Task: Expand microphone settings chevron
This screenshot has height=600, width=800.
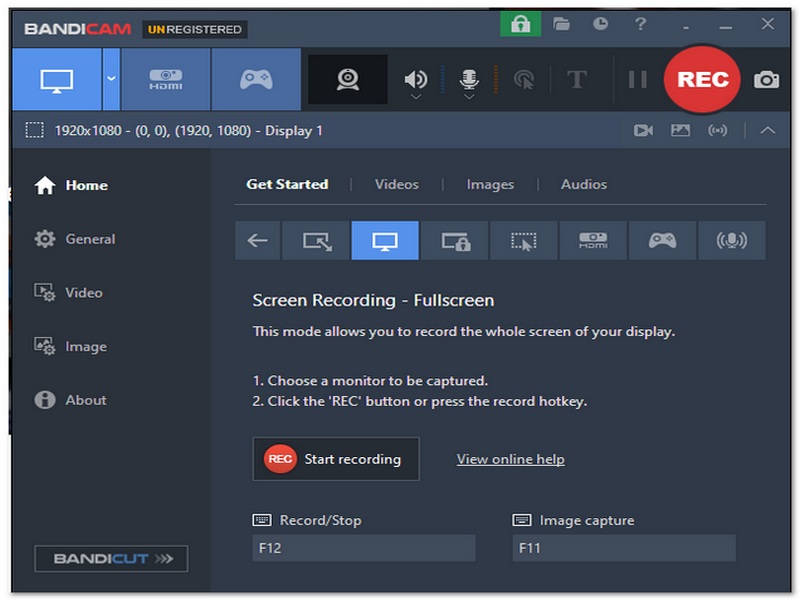Action: pos(469,96)
